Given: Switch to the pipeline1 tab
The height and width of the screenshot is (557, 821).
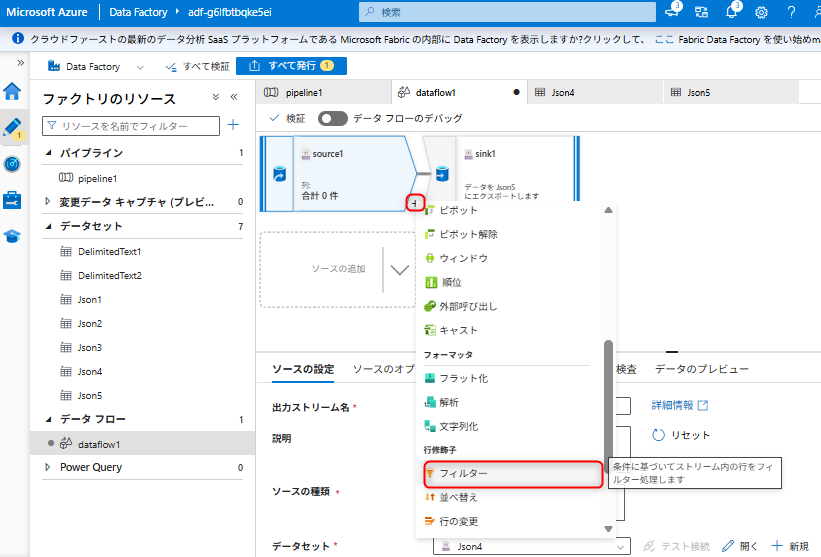Looking at the screenshot, I should 324,92.
